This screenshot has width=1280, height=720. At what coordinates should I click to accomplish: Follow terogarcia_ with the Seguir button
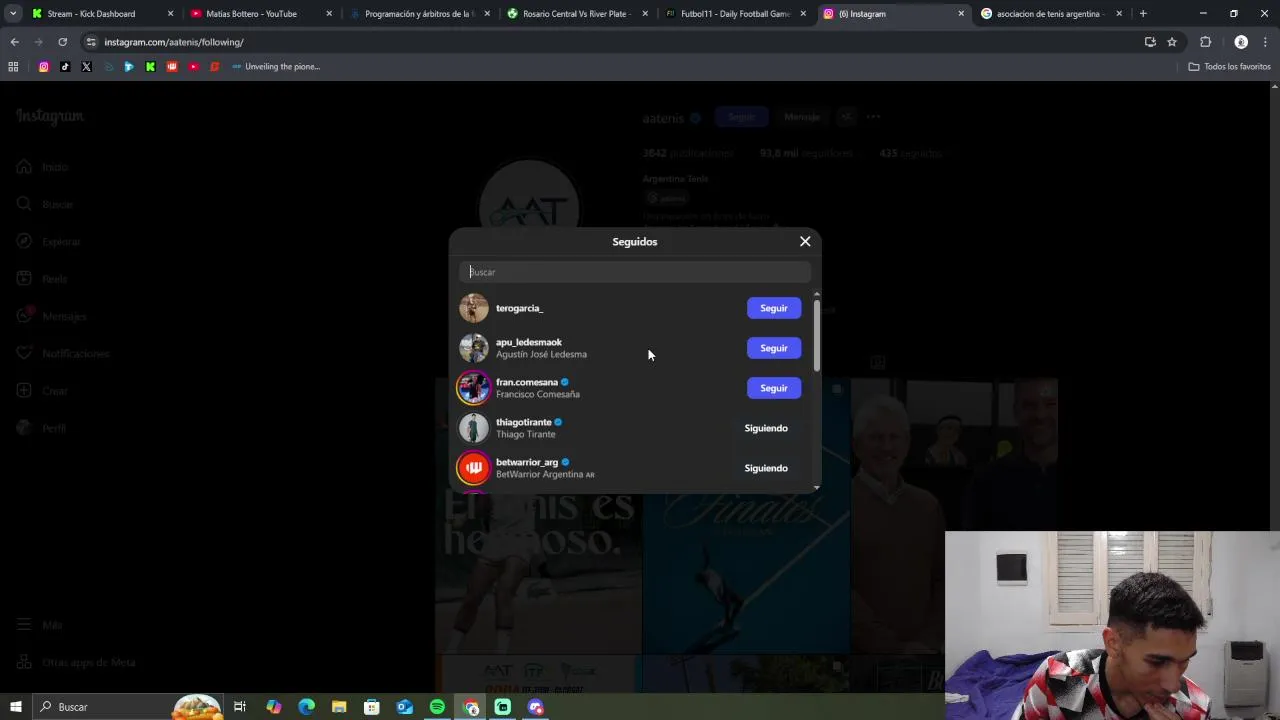774,308
